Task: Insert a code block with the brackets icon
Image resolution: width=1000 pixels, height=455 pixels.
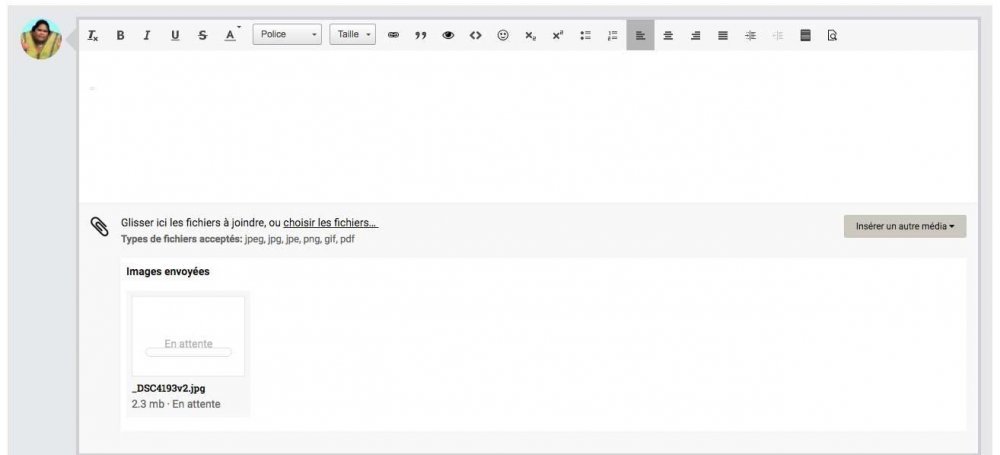Action: 475,36
